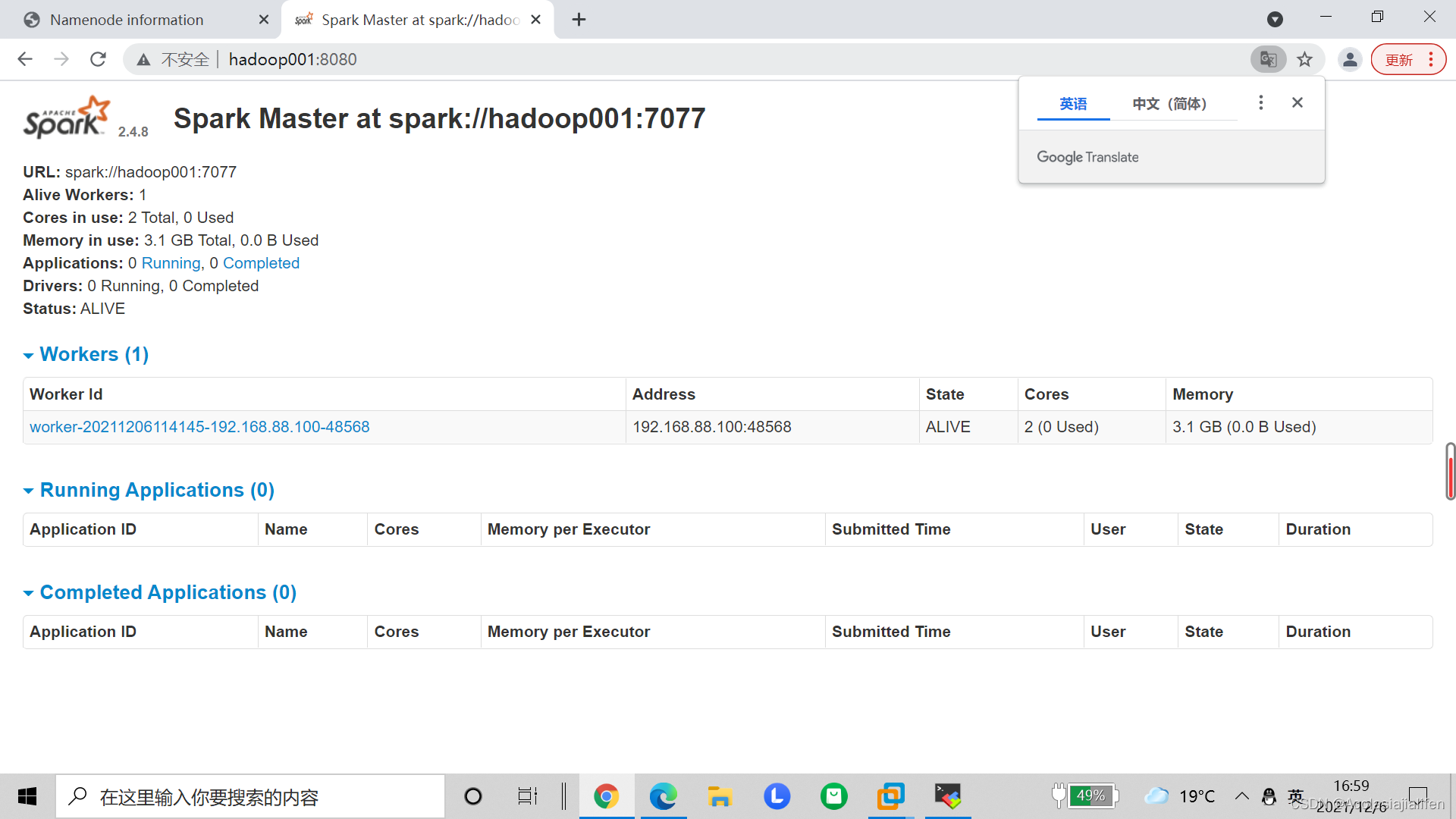Collapse the Completed Applications (0) section
The width and height of the screenshot is (1456, 819).
click(159, 592)
